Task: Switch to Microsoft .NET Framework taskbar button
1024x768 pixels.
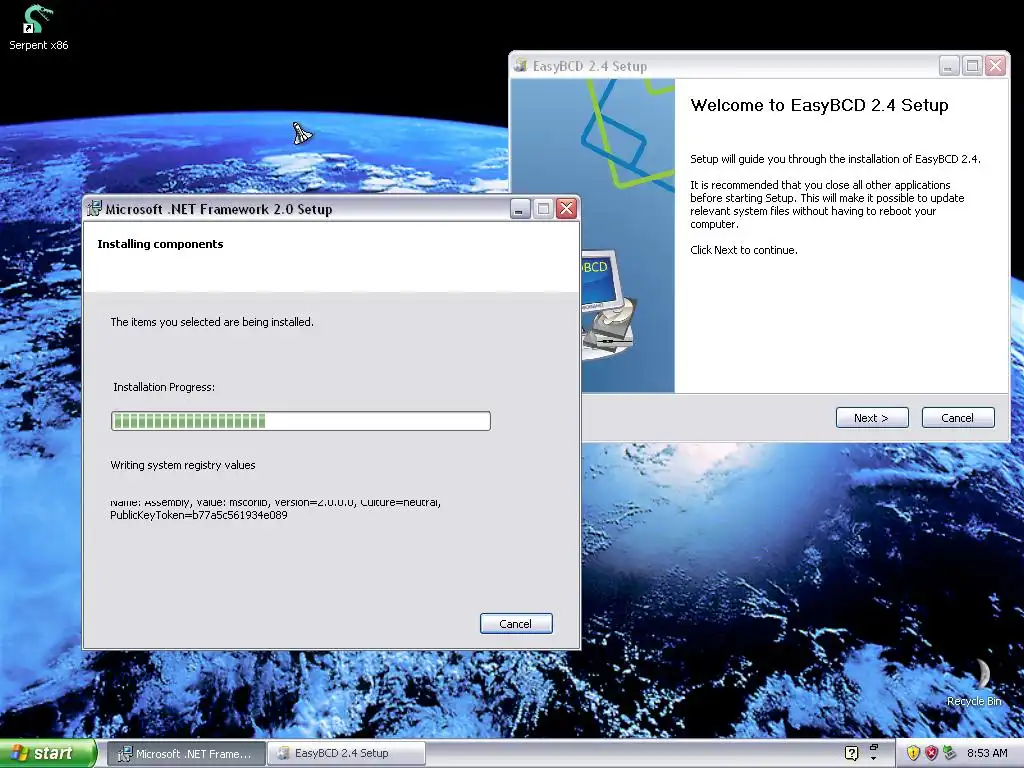Action: [185, 754]
